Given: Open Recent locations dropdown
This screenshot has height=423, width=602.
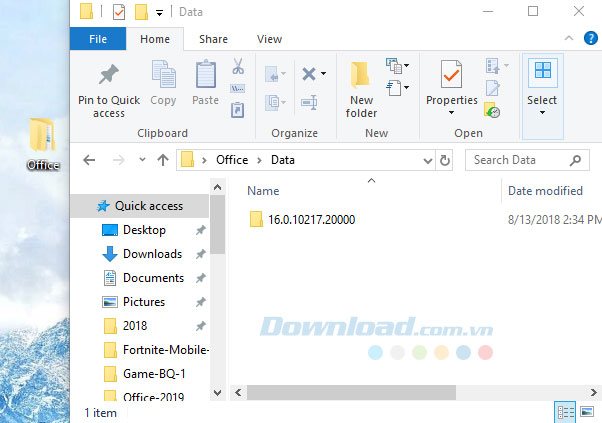Looking at the screenshot, I should point(142,160).
